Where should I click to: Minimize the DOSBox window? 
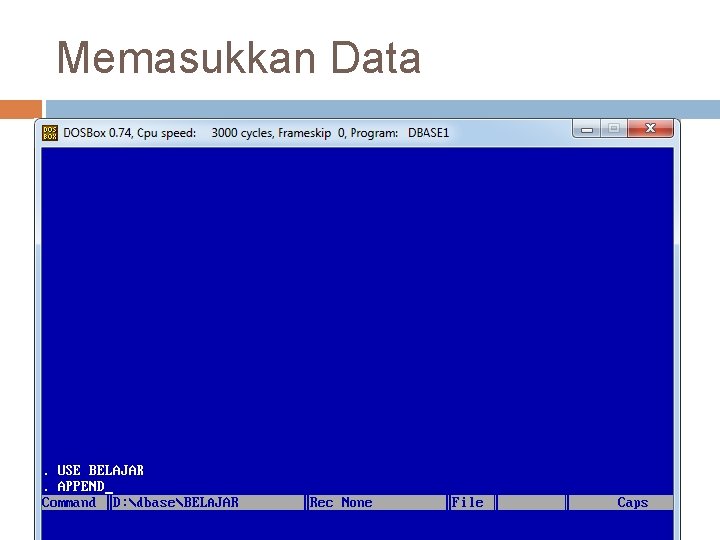click(586, 128)
